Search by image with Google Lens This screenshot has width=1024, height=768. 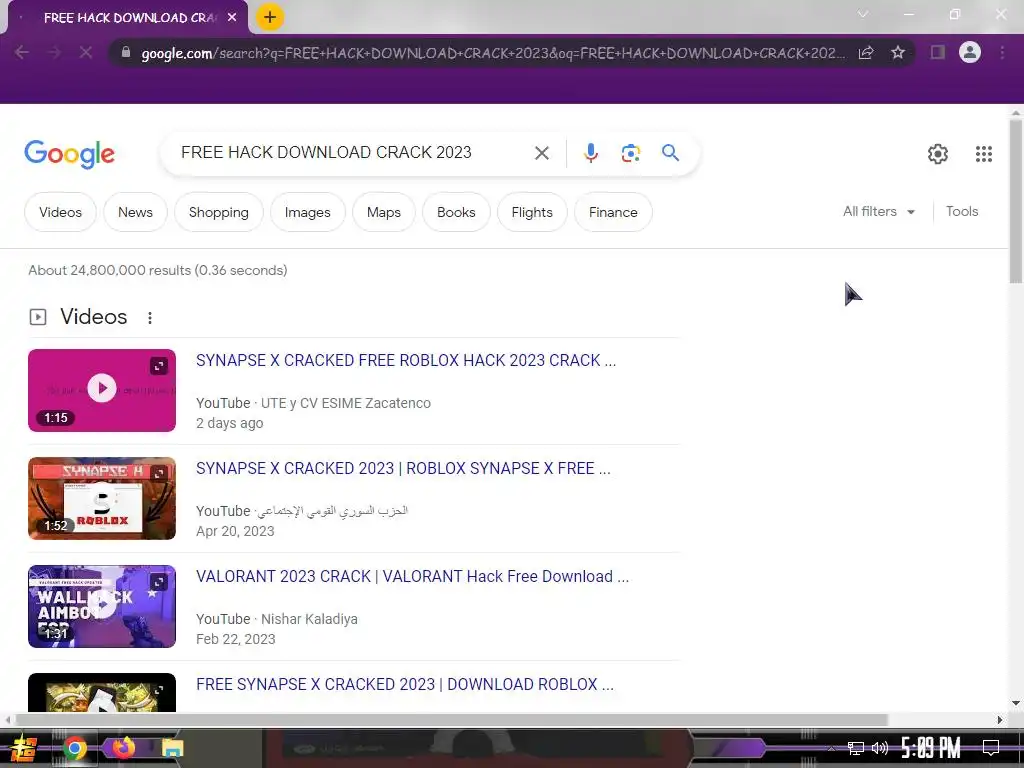point(630,153)
